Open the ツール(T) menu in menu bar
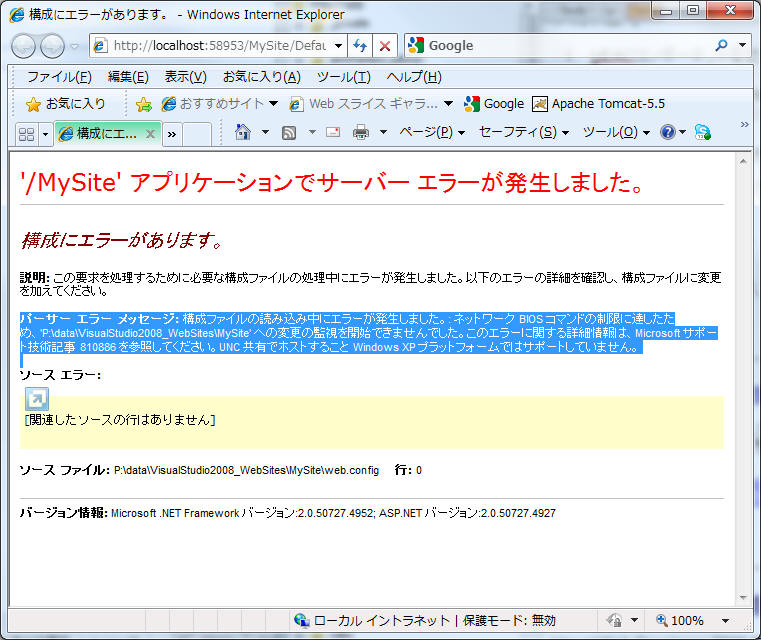The image size is (761, 640). (343, 77)
